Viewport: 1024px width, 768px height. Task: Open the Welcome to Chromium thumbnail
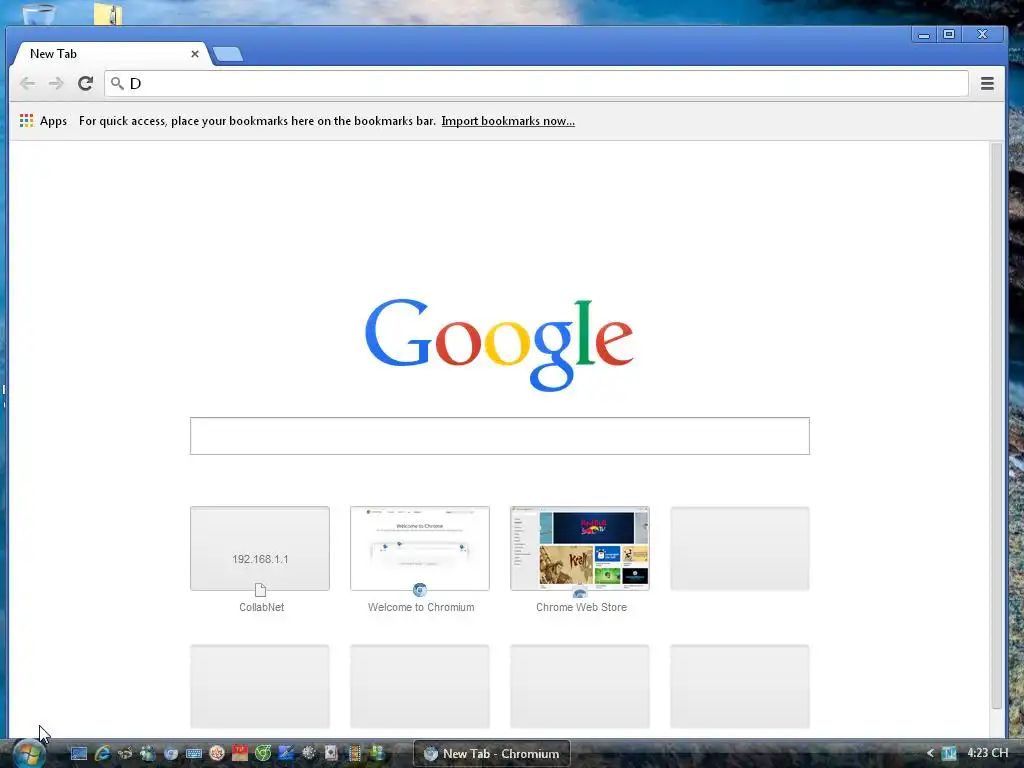click(420, 549)
